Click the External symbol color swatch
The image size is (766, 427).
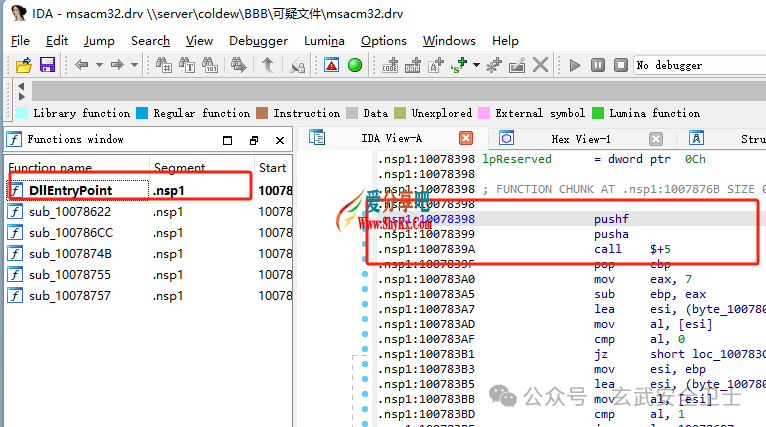pyautogui.click(x=484, y=113)
